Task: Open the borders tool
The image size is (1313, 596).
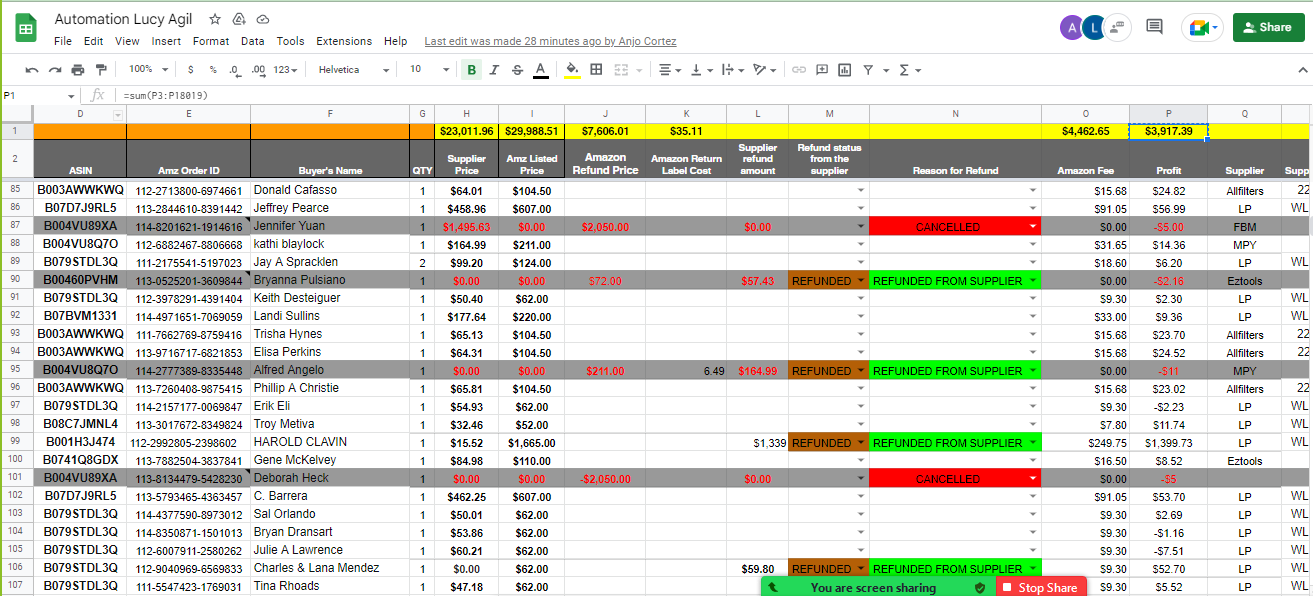Action: [596, 70]
